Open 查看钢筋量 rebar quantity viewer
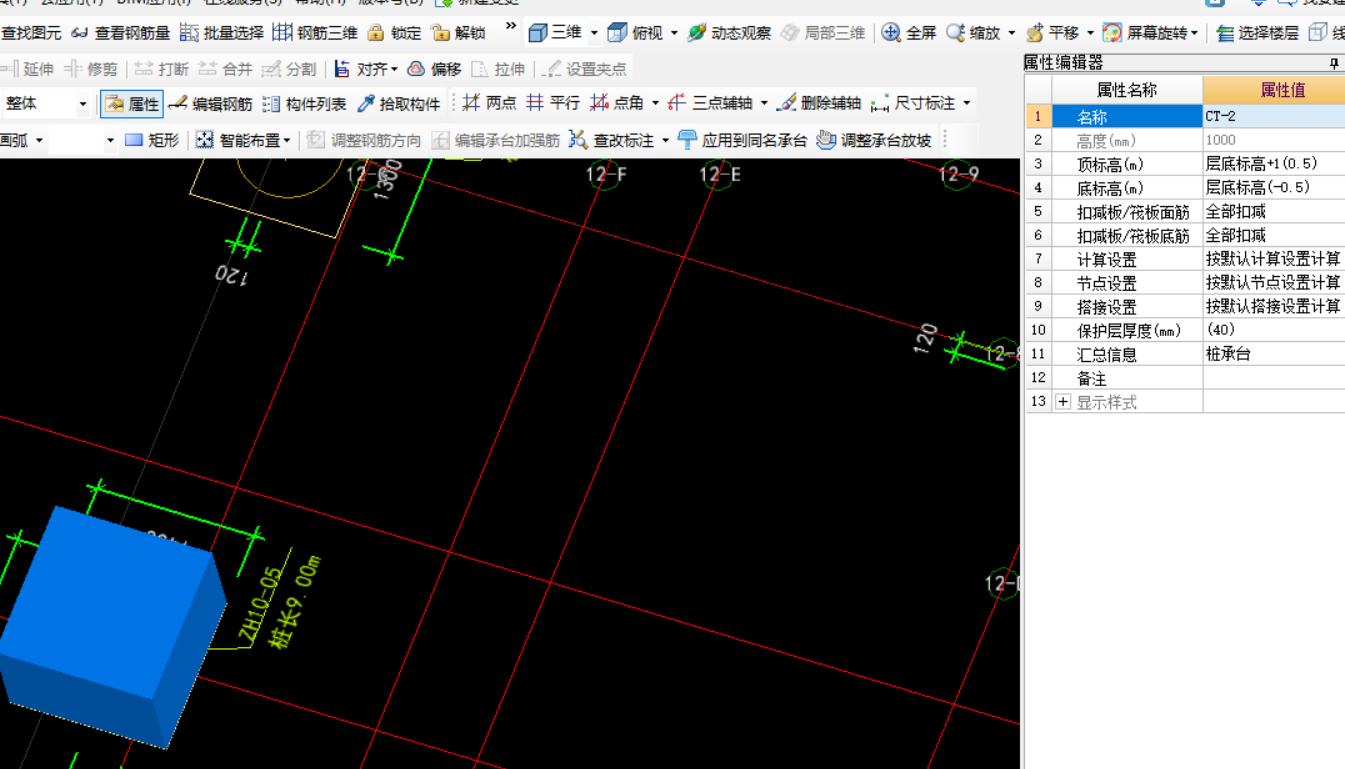Image resolution: width=1345 pixels, height=769 pixels. [120, 33]
